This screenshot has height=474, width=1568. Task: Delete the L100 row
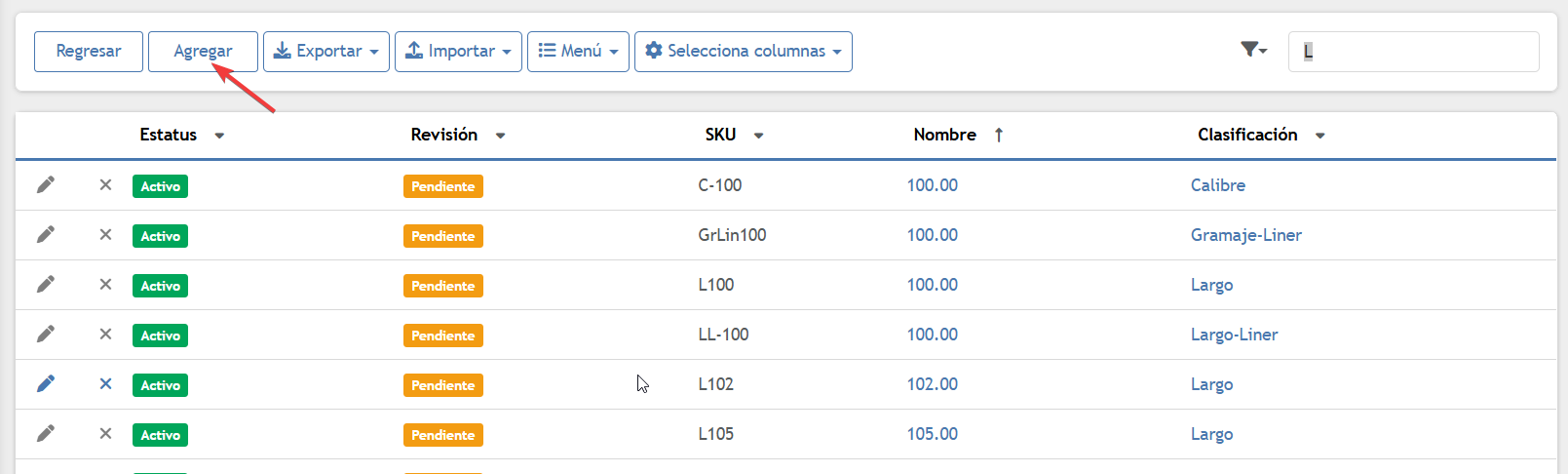tap(105, 285)
